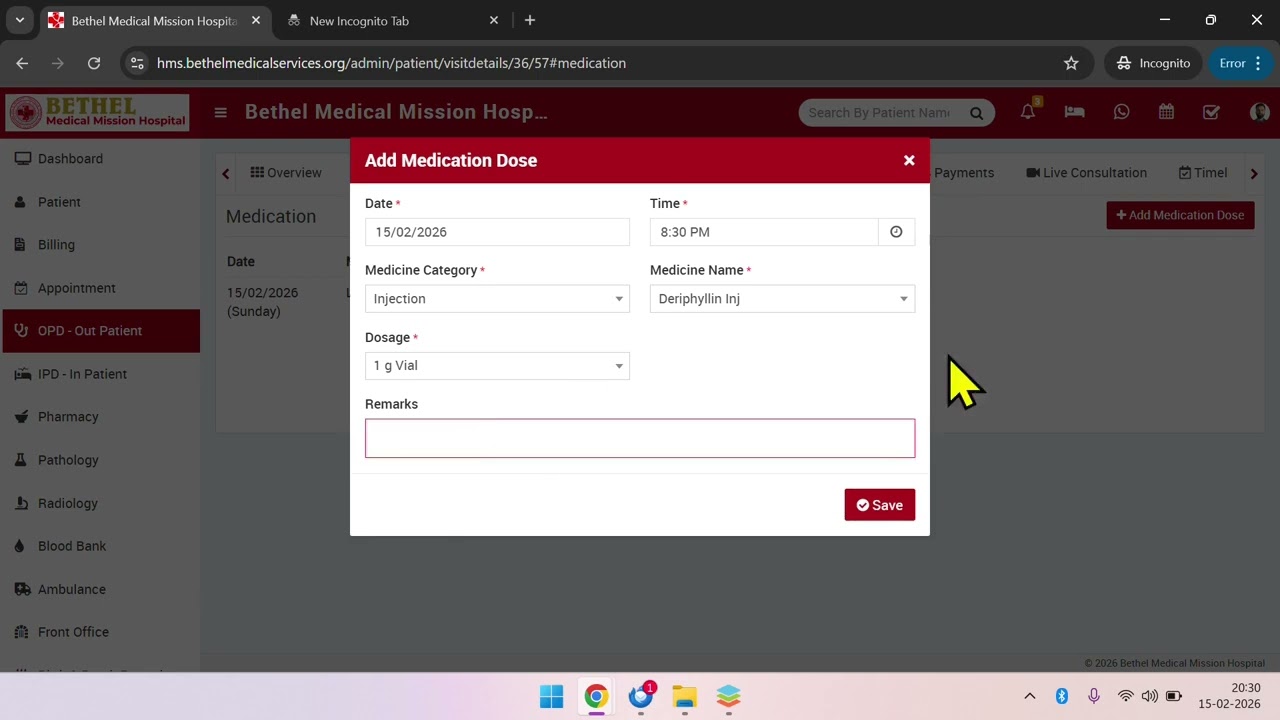This screenshot has width=1280, height=720.
Task: Click the browser address bar URL
Action: (x=391, y=63)
